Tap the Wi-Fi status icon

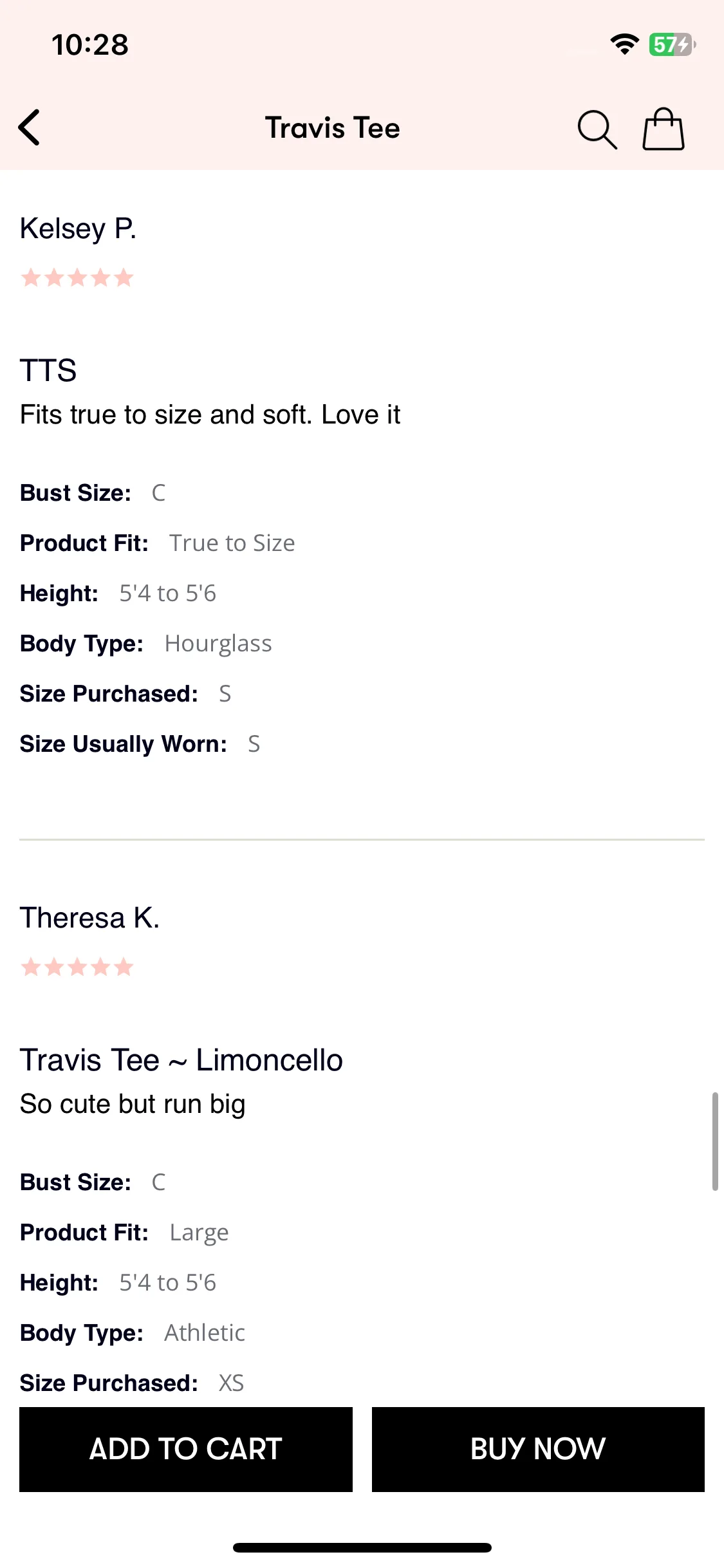coord(624,44)
